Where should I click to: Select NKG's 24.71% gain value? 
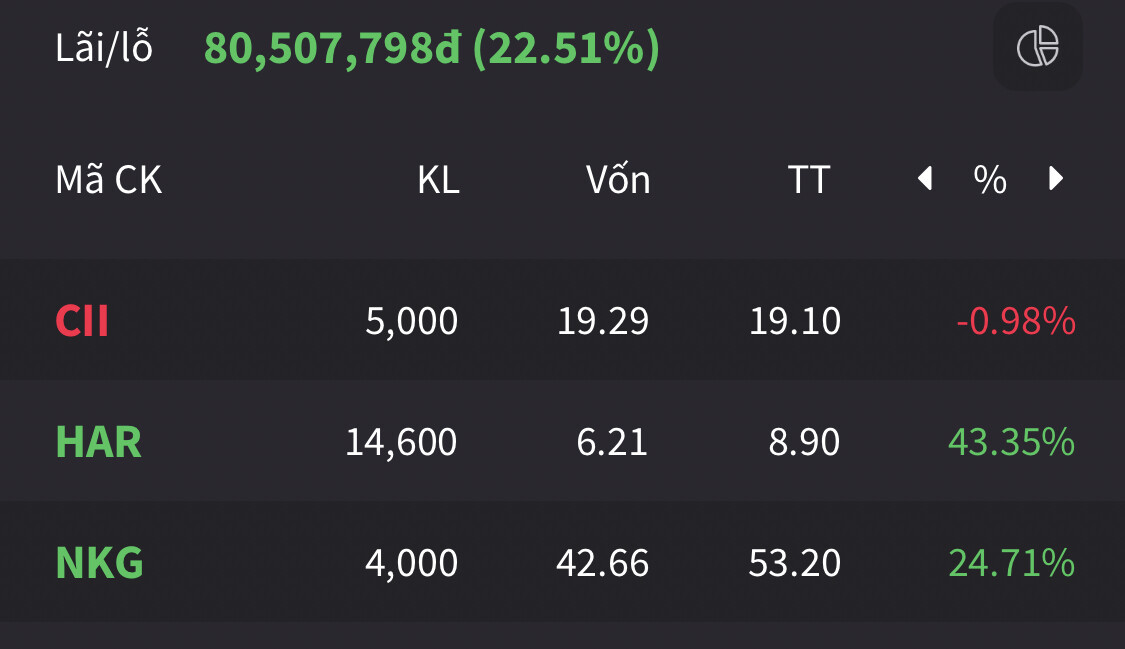click(1011, 563)
